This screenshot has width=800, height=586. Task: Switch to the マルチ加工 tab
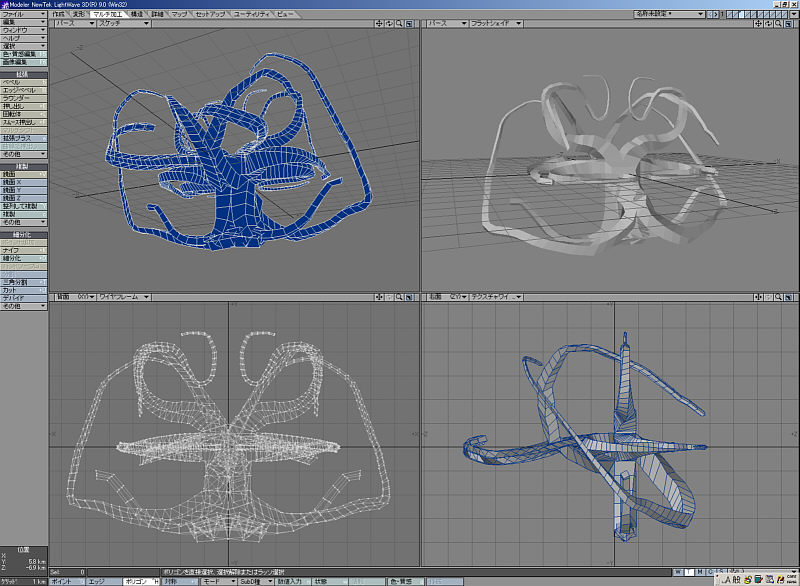[x=107, y=14]
